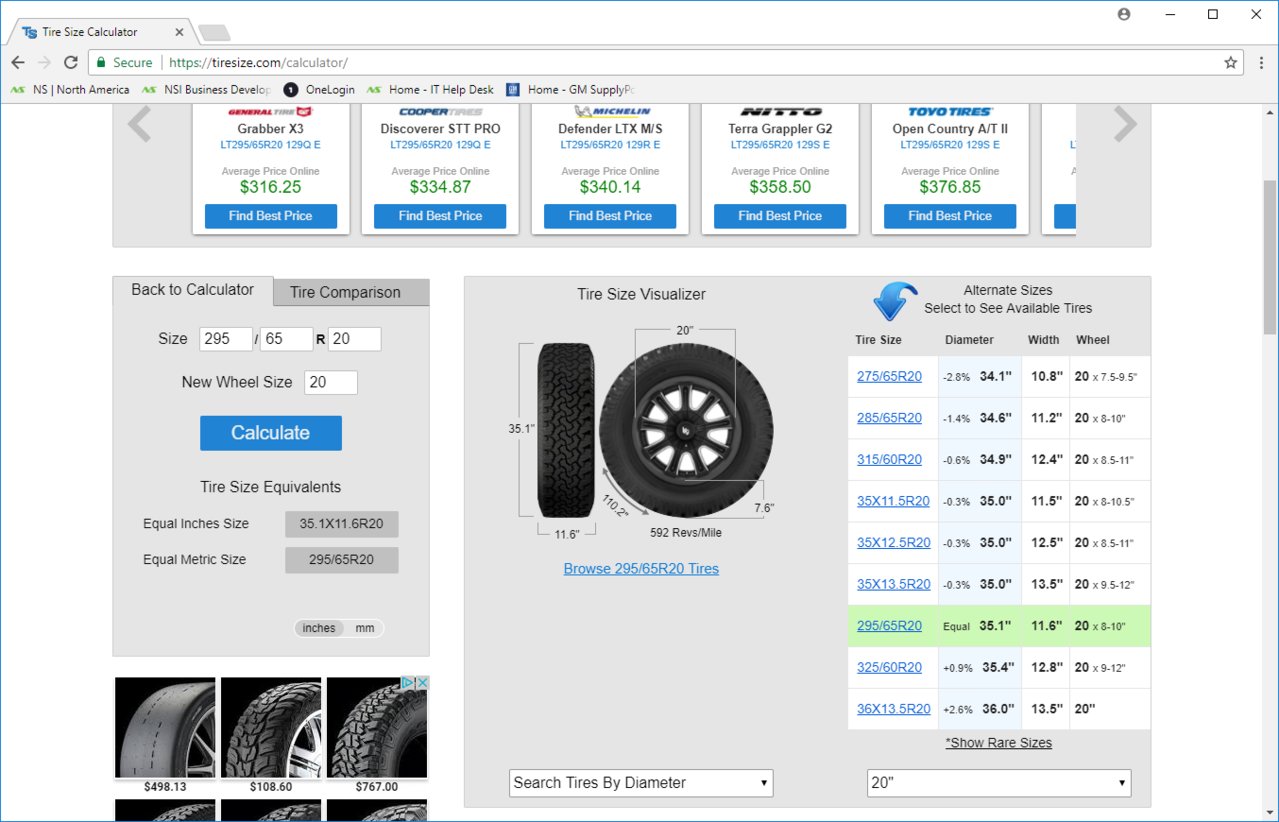This screenshot has width=1279, height=822.
Task: Click the AdChoices icon on the ad
Action: [x=408, y=683]
